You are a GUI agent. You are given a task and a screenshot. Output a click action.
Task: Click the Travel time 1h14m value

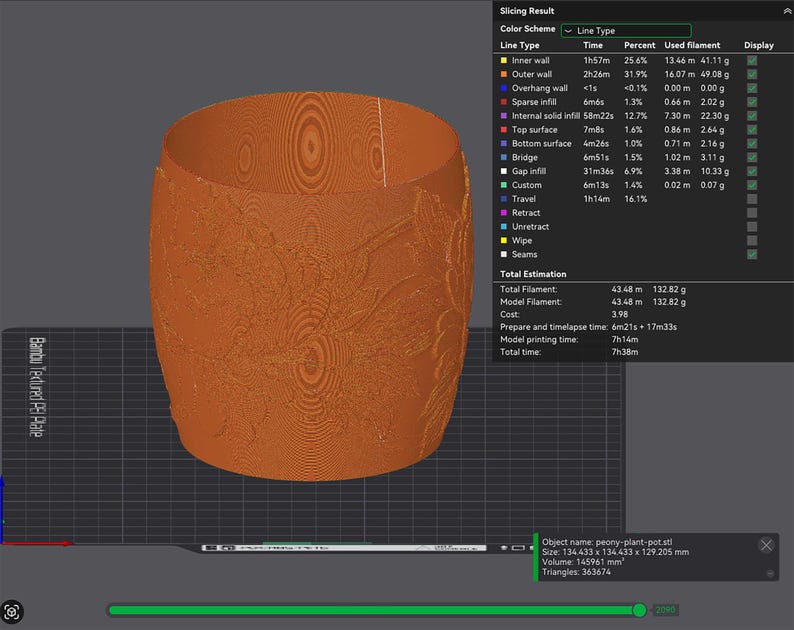[x=597, y=199]
